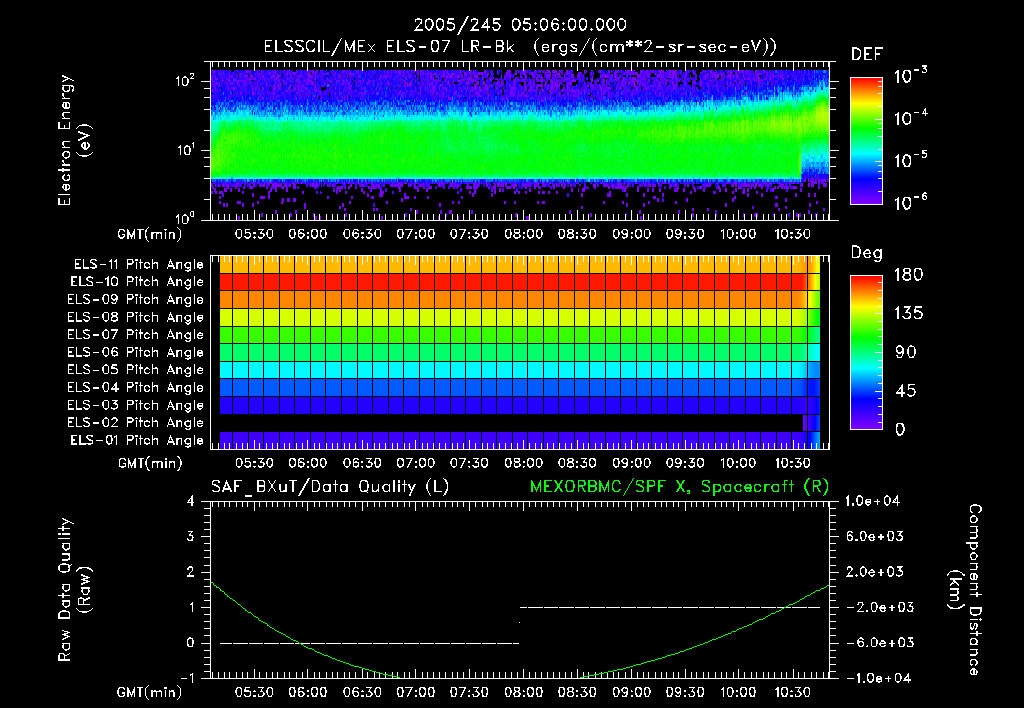Click the -1 tick on the data quality axis
The width and height of the screenshot is (1024, 708).
coord(187,678)
